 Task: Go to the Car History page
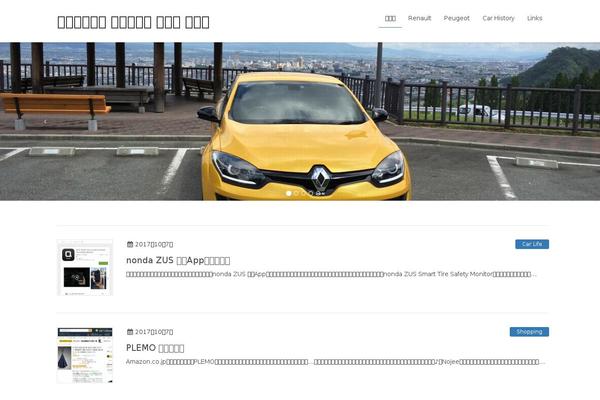pos(498,18)
